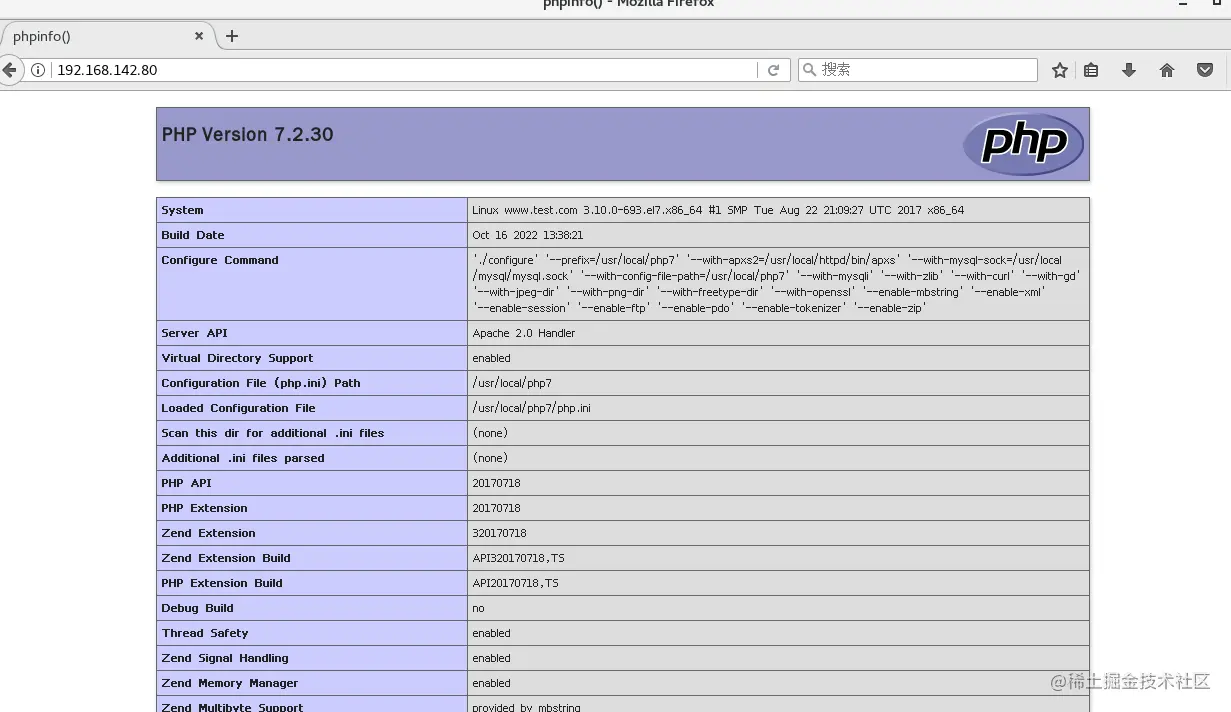Select the 'PHP Extension' row label
This screenshot has width=1231, height=712.
coord(204,508)
